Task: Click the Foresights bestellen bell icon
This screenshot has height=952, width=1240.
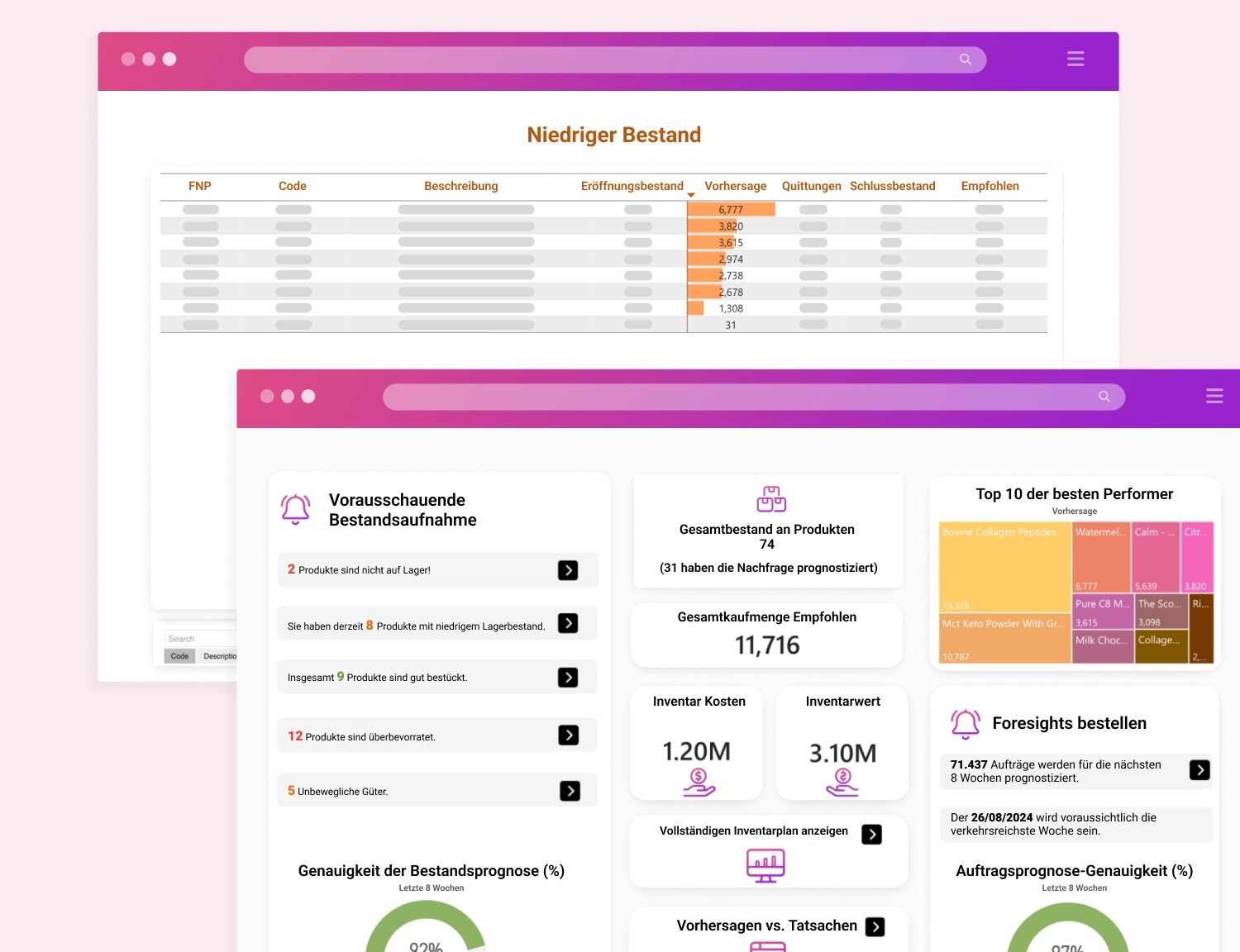Action: 965,723
